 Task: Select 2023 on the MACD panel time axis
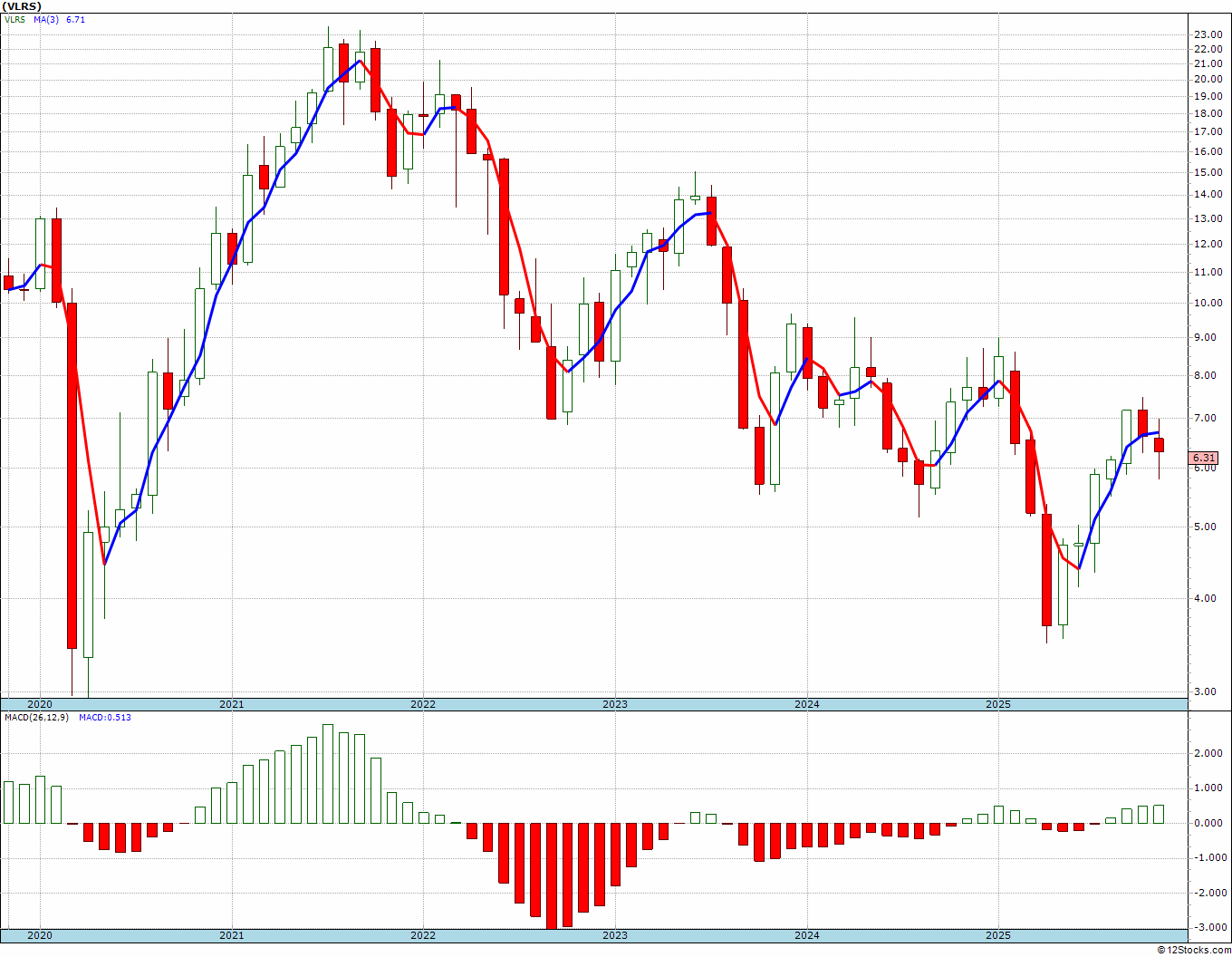point(615,935)
